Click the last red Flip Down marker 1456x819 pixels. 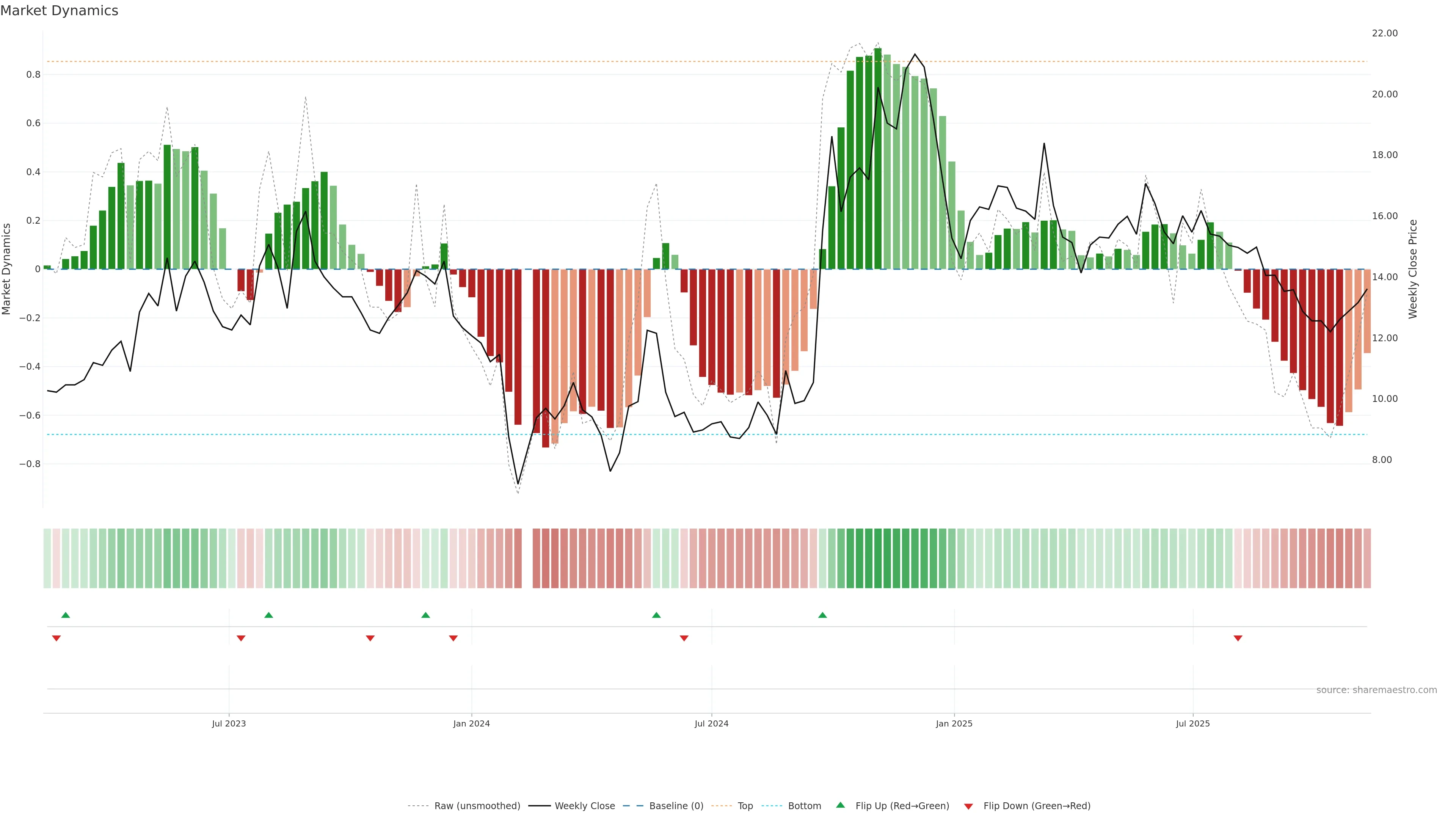tap(1238, 638)
